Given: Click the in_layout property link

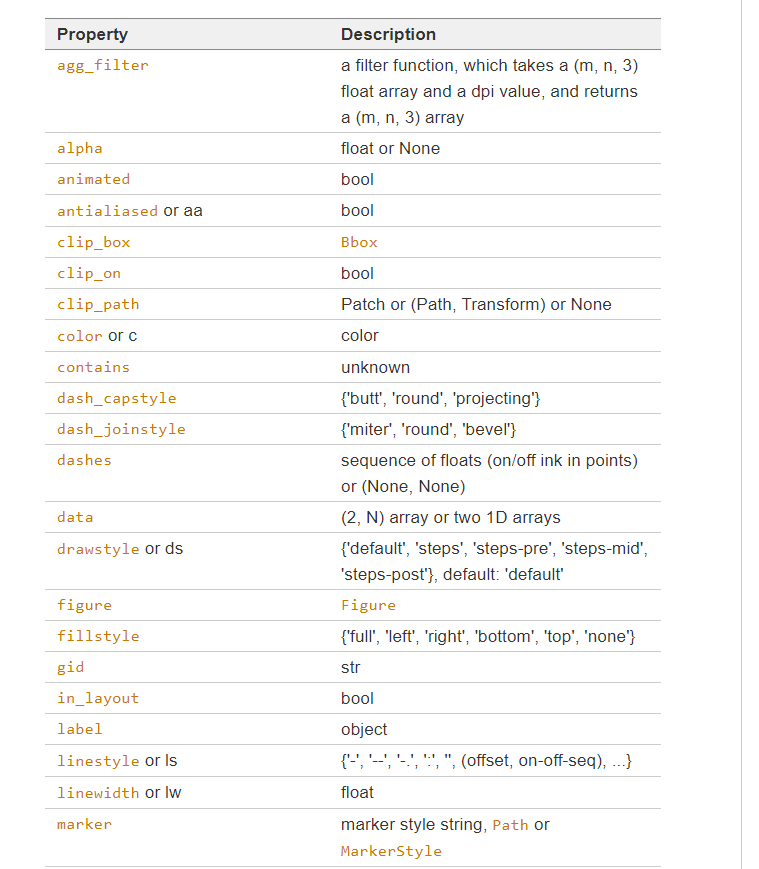Looking at the screenshot, I should click(x=98, y=698).
